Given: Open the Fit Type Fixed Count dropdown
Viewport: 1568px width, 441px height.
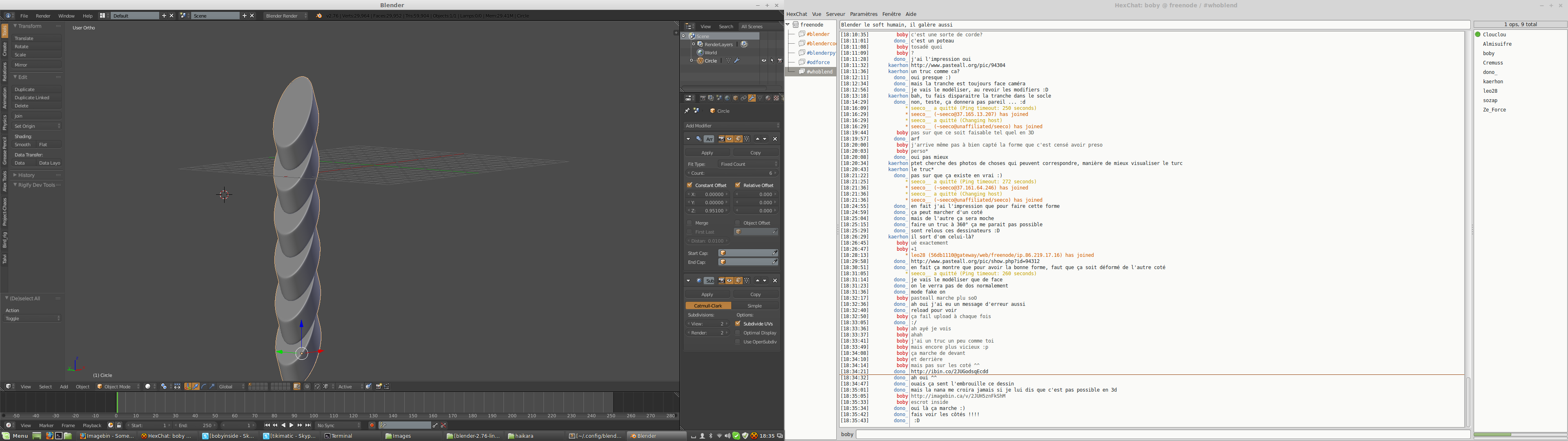Looking at the screenshot, I should pos(749,164).
